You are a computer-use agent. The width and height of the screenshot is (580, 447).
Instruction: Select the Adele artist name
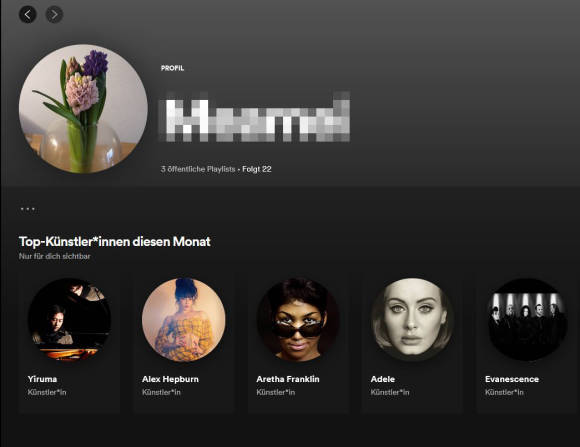(383, 379)
